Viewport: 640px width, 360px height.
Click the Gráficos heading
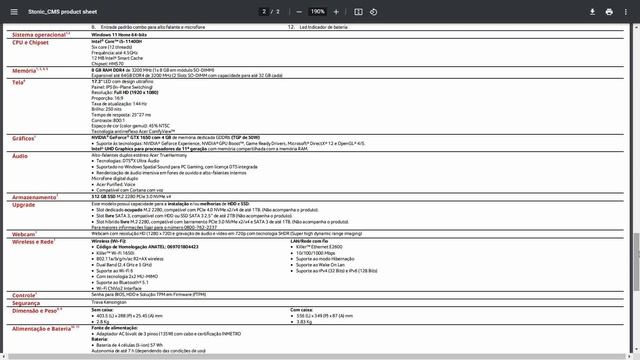click(24, 138)
